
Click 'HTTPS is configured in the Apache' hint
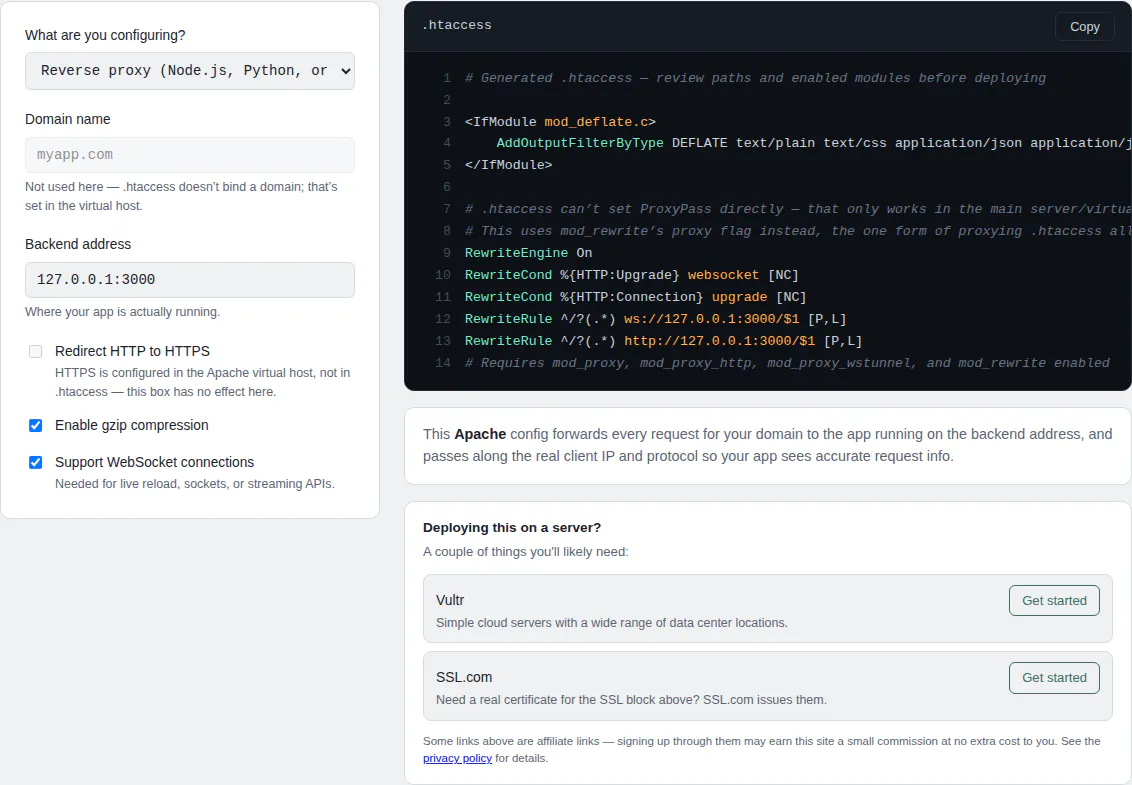(203, 382)
